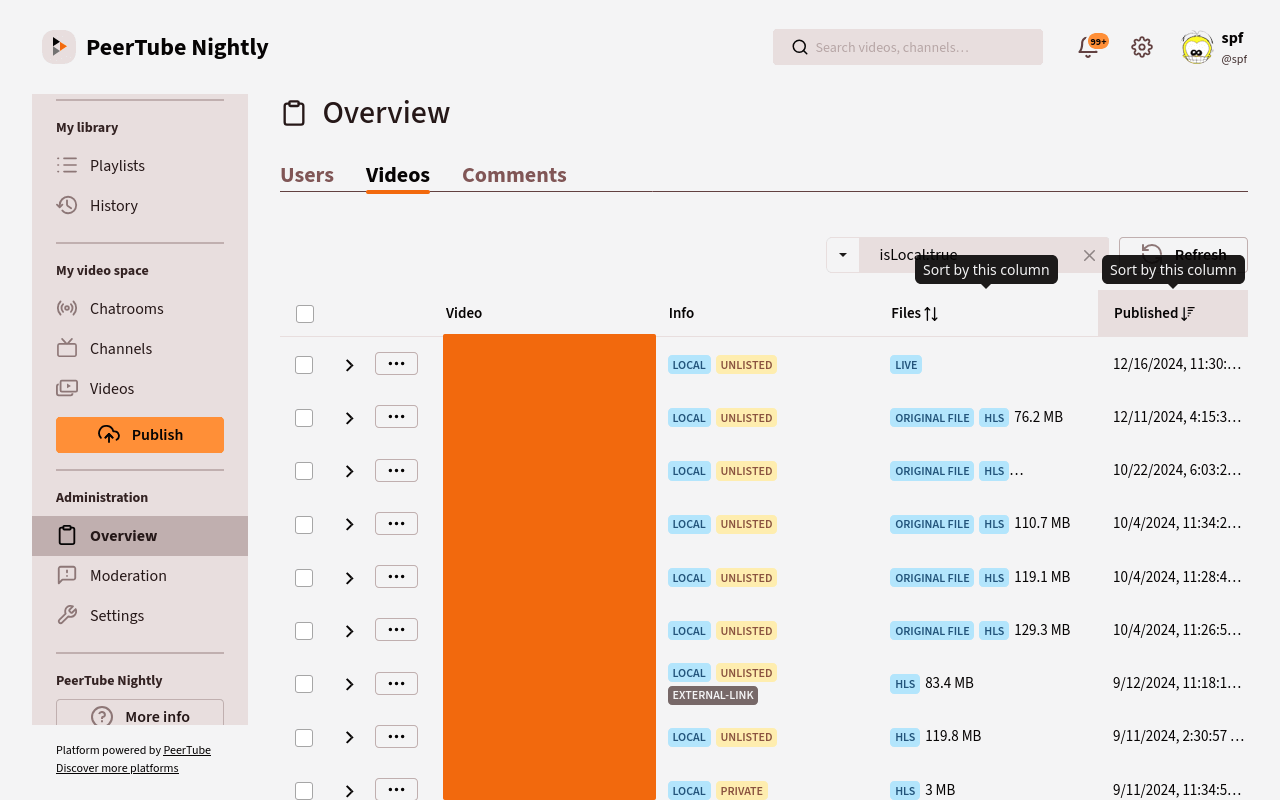
Task: Click the PeerTube Nightly logo icon
Action: point(59,47)
